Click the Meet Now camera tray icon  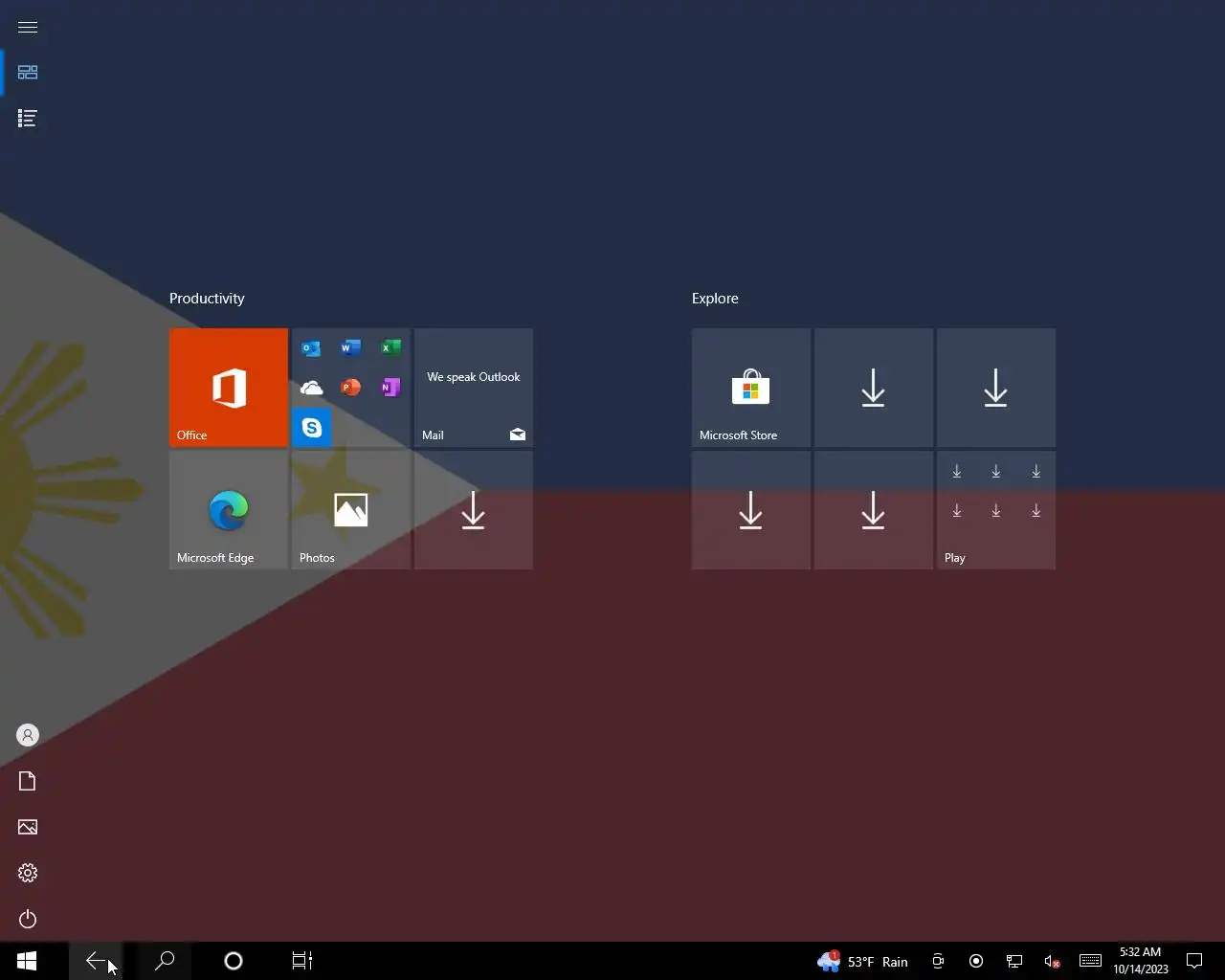938,961
